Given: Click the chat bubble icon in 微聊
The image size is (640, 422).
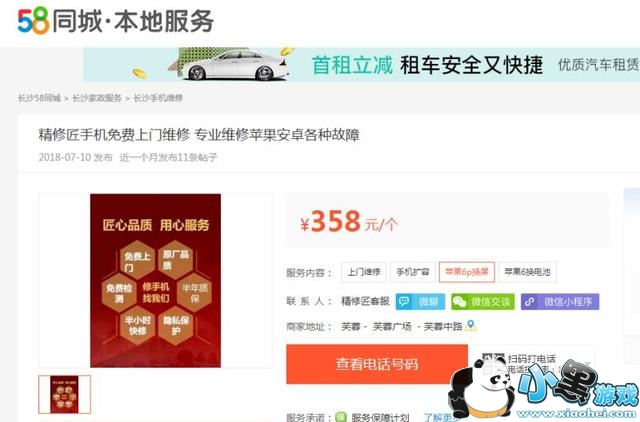Looking at the screenshot, I should point(404,302).
